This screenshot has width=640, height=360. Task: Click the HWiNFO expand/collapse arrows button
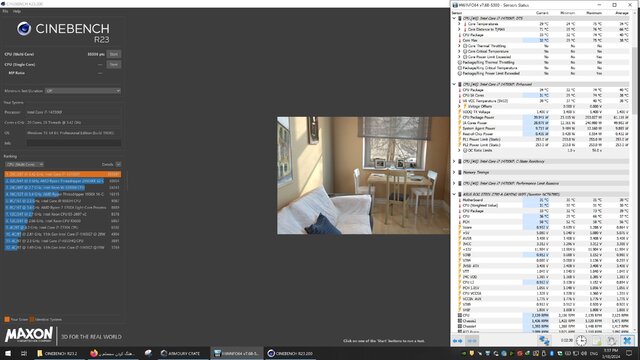[458, 340]
